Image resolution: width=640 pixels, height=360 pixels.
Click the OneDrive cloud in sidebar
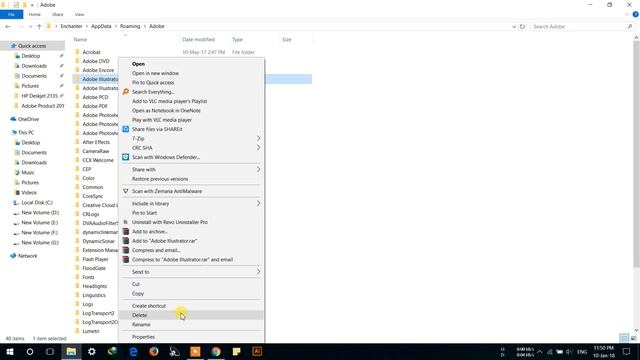point(13,119)
